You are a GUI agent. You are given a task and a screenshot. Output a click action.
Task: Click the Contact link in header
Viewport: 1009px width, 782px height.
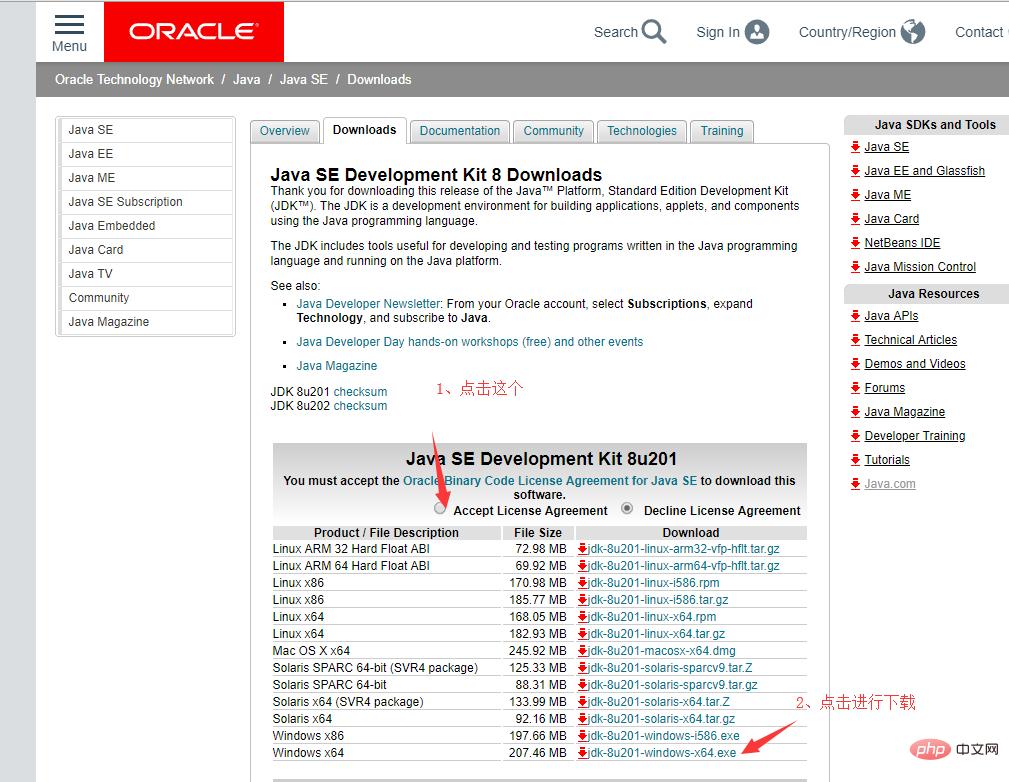pos(979,32)
